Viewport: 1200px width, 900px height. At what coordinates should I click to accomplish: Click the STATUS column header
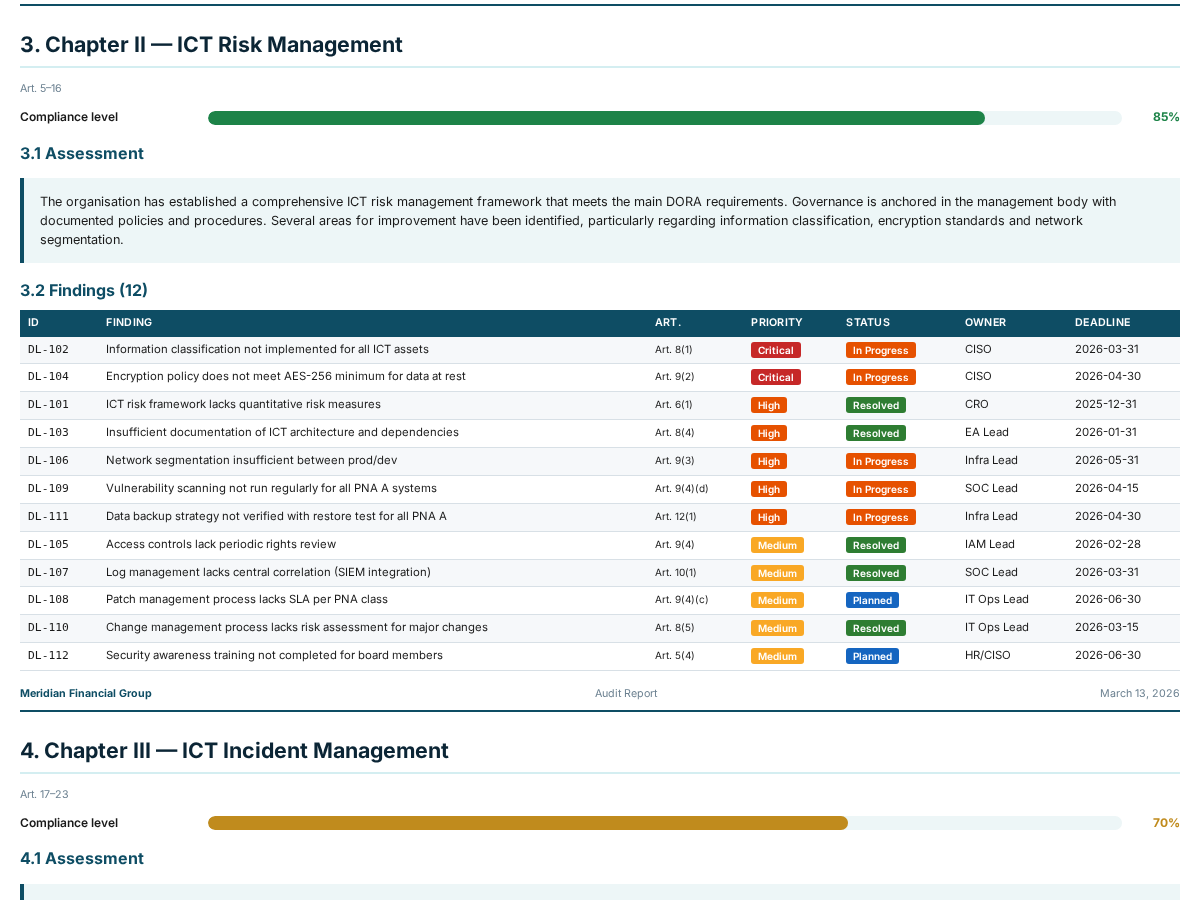pos(868,322)
